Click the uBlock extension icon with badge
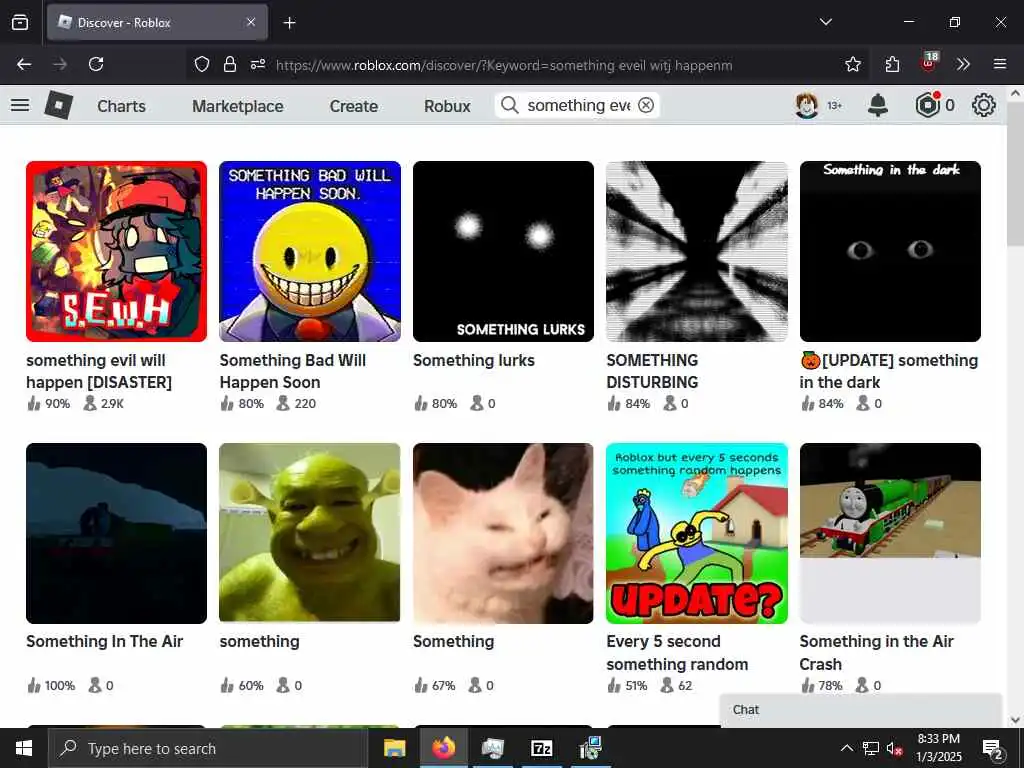The width and height of the screenshot is (1024, 768). pos(929,63)
